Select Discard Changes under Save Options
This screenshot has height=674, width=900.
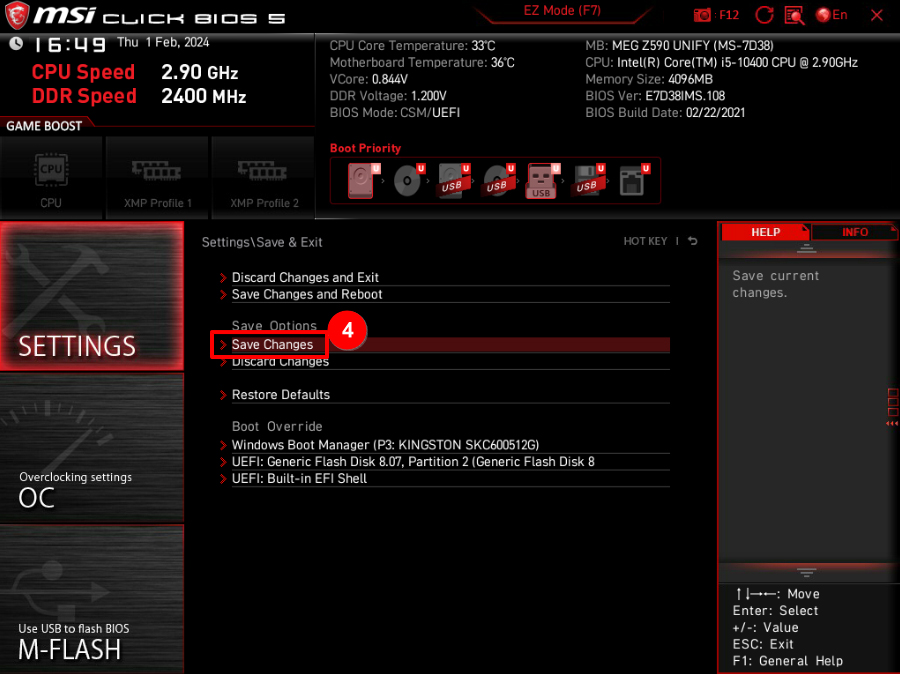click(445, 362)
